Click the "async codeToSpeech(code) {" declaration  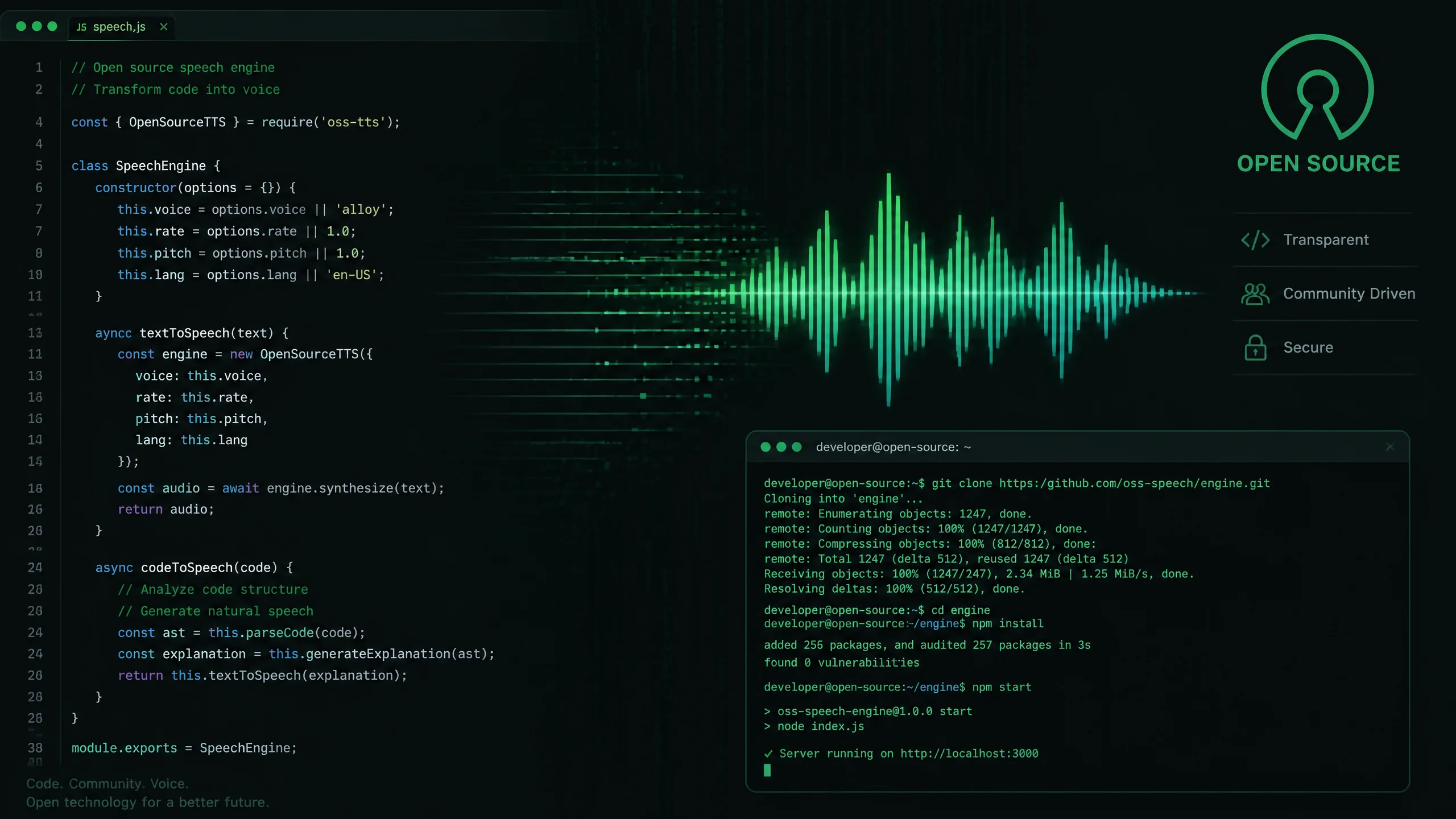(x=194, y=568)
